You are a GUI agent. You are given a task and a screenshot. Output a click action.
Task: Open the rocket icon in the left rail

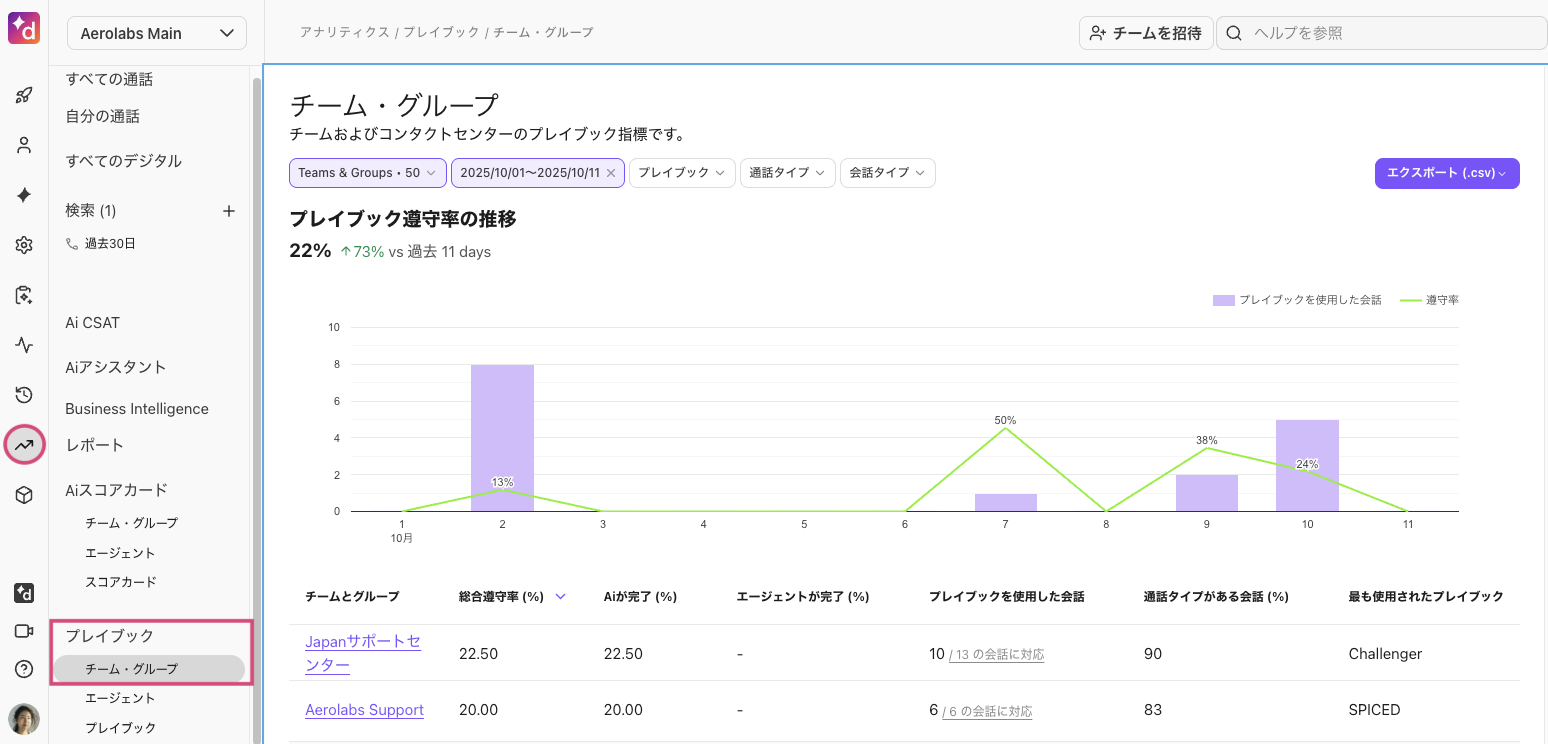coord(24,95)
